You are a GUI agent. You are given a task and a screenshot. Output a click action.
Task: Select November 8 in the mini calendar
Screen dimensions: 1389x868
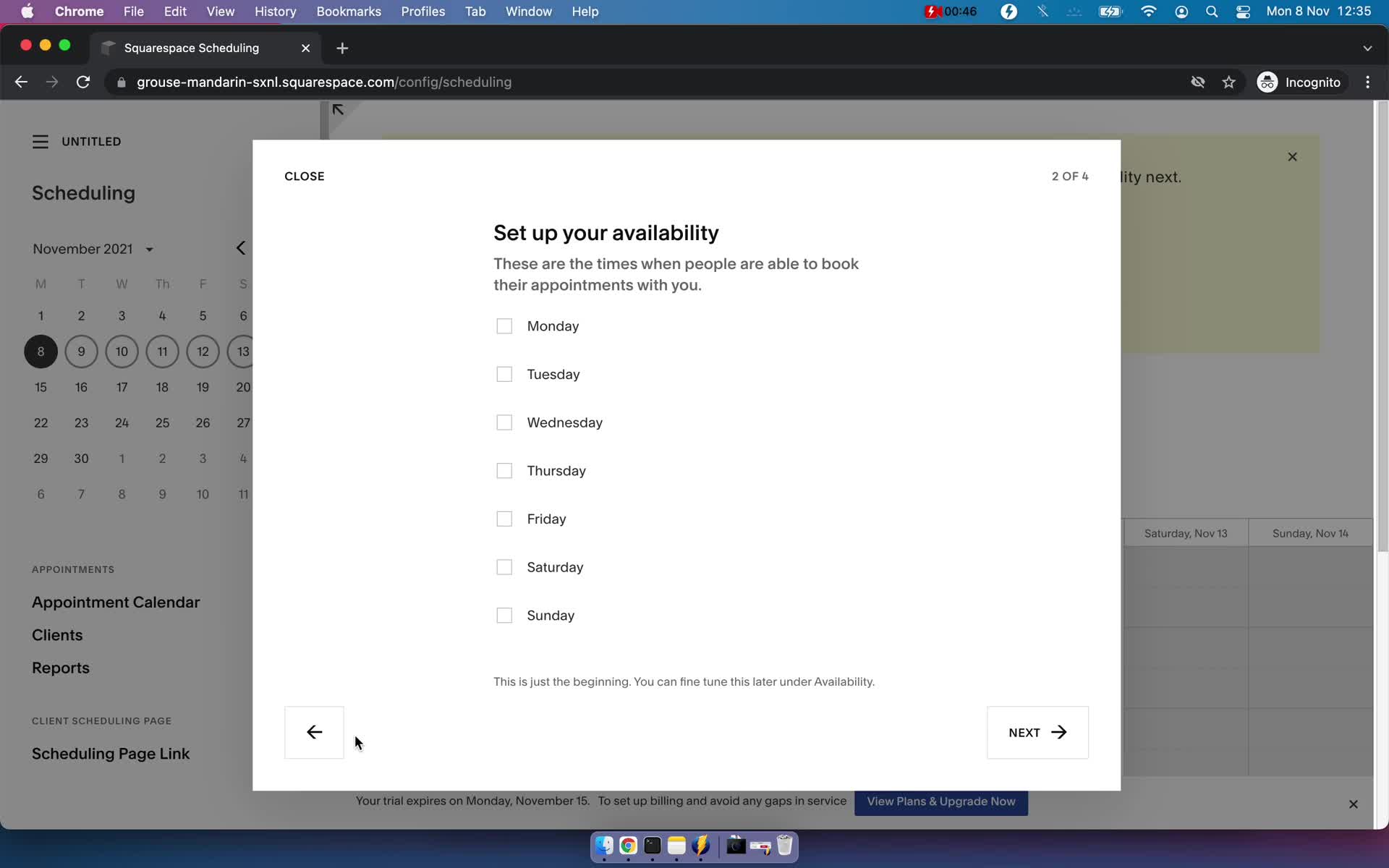click(x=41, y=352)
